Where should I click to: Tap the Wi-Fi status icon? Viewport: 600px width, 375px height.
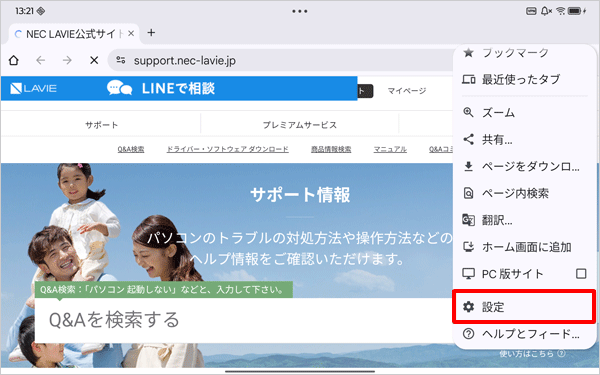[x=561, y=11]
